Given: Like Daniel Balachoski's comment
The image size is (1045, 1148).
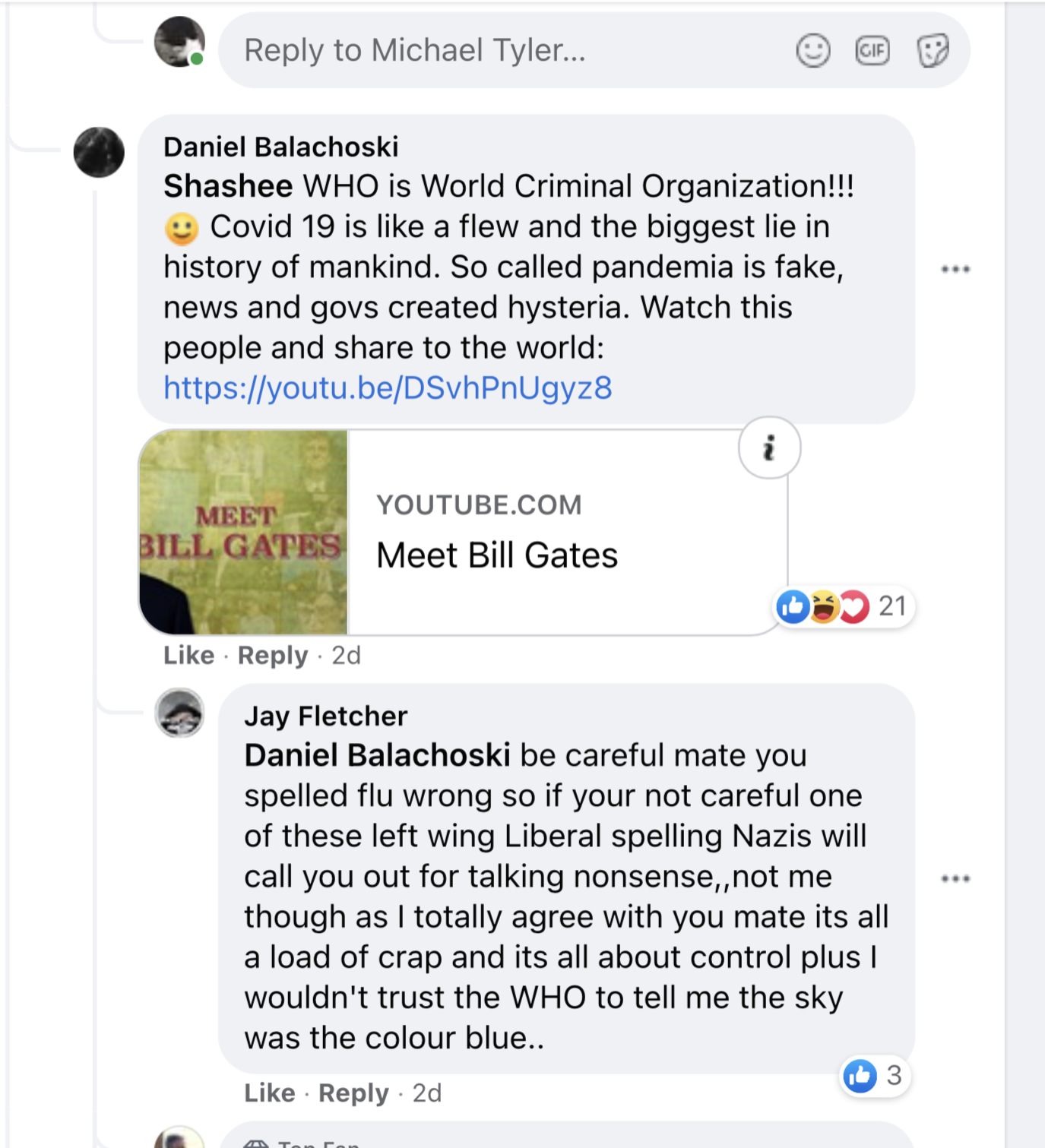Looking at the screenshot, I should pos(188,655).
